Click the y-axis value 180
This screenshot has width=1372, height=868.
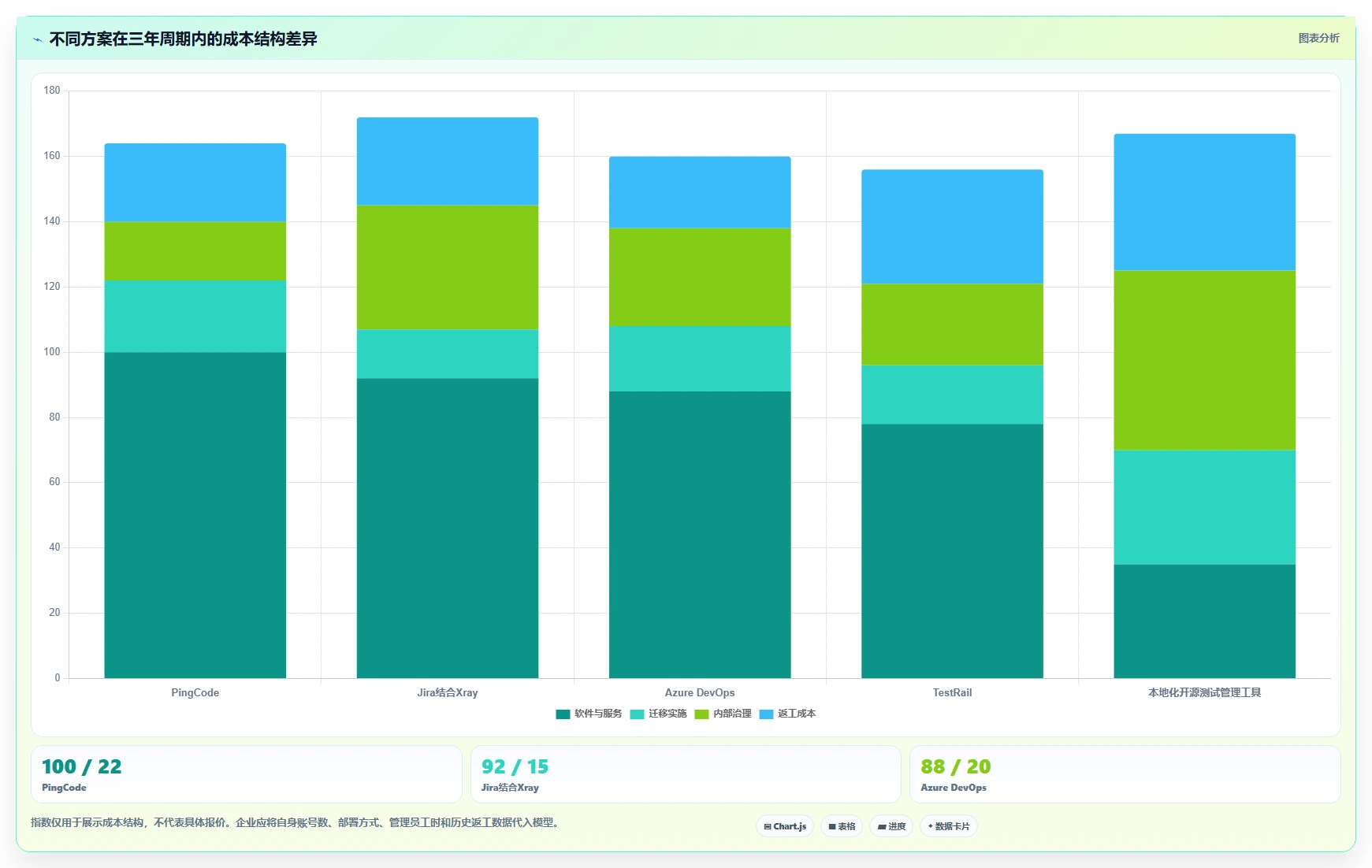52,91
